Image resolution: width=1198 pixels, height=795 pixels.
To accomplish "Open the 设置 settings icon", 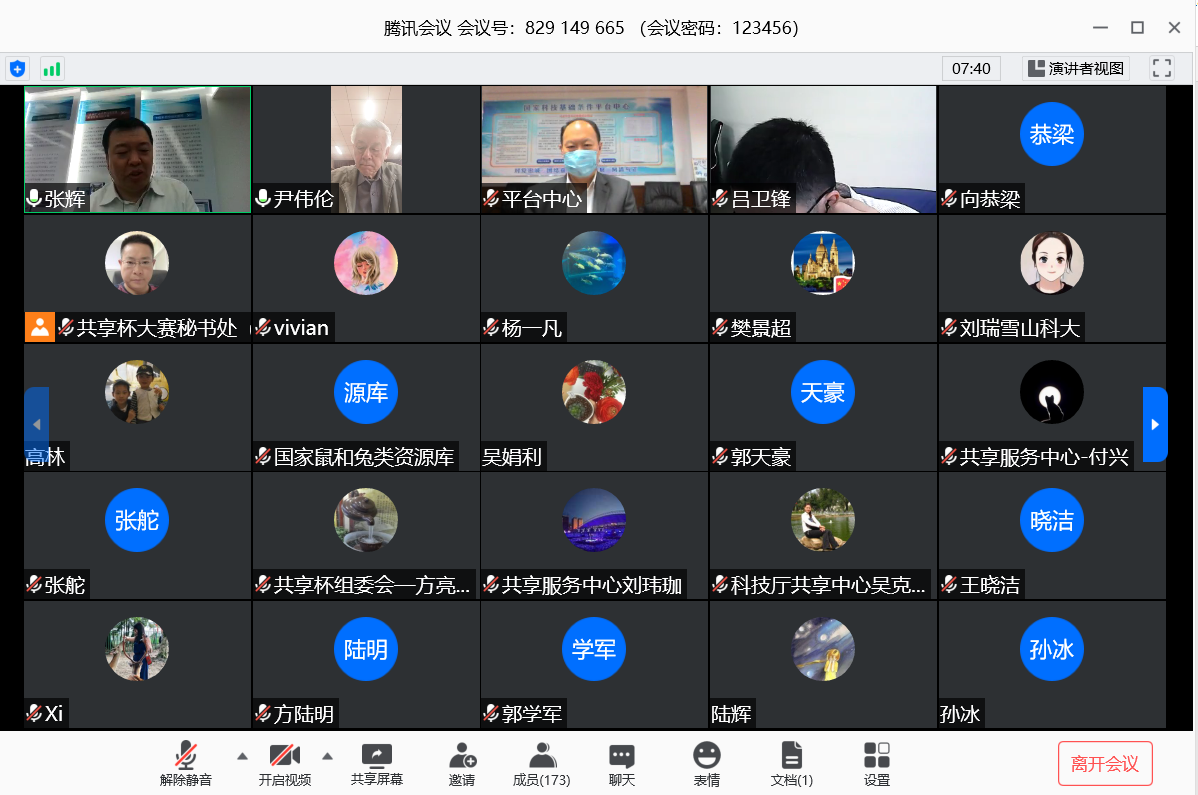I will tap(876, 764).
